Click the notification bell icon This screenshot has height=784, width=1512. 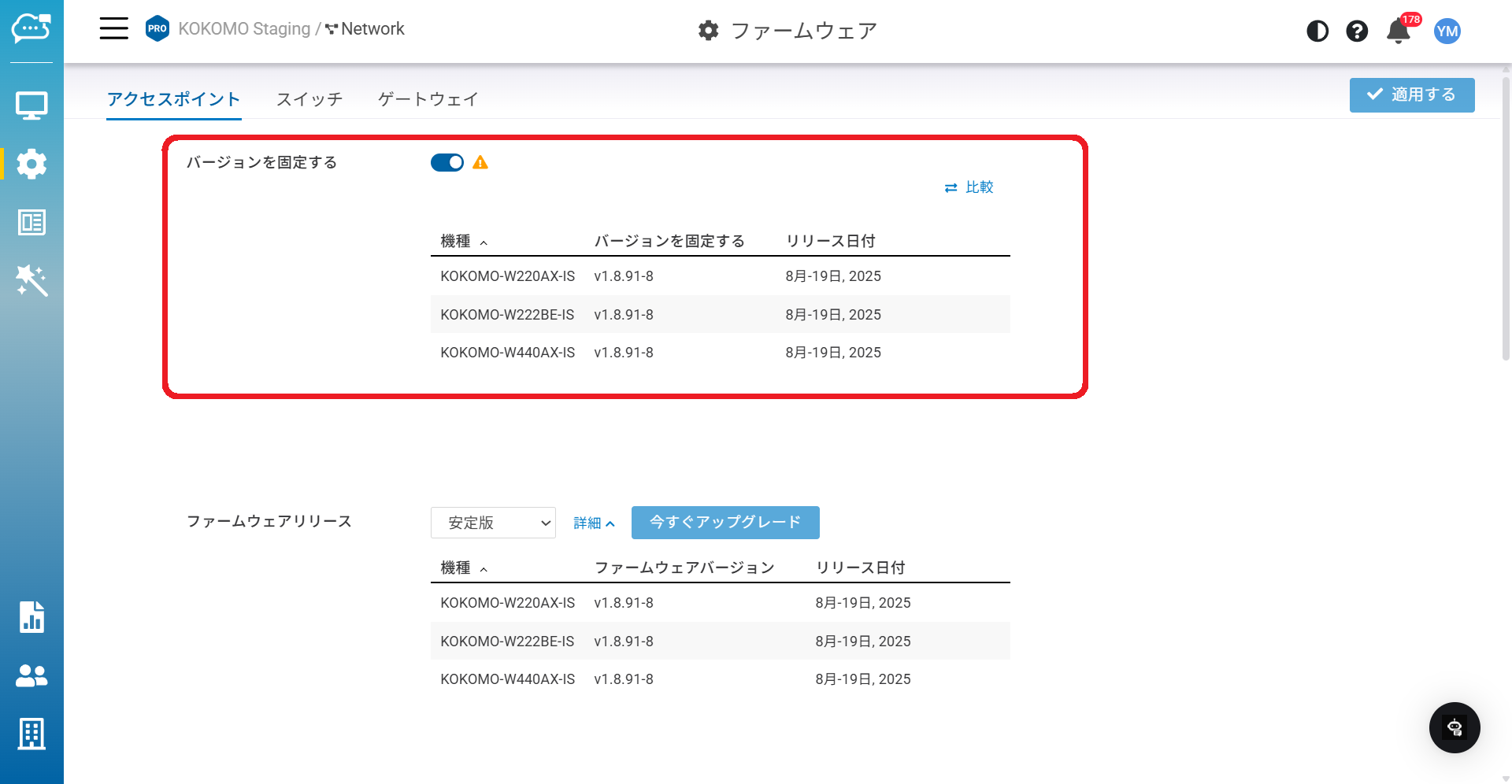point(1399,31)
